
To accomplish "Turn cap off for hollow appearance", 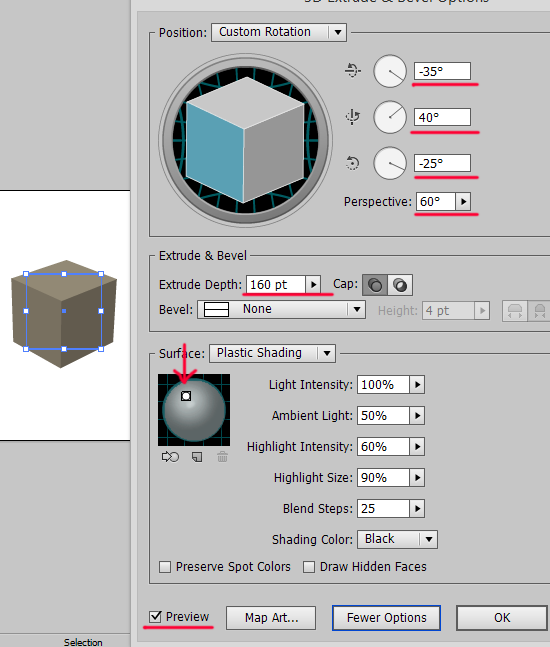I will 400,285.
